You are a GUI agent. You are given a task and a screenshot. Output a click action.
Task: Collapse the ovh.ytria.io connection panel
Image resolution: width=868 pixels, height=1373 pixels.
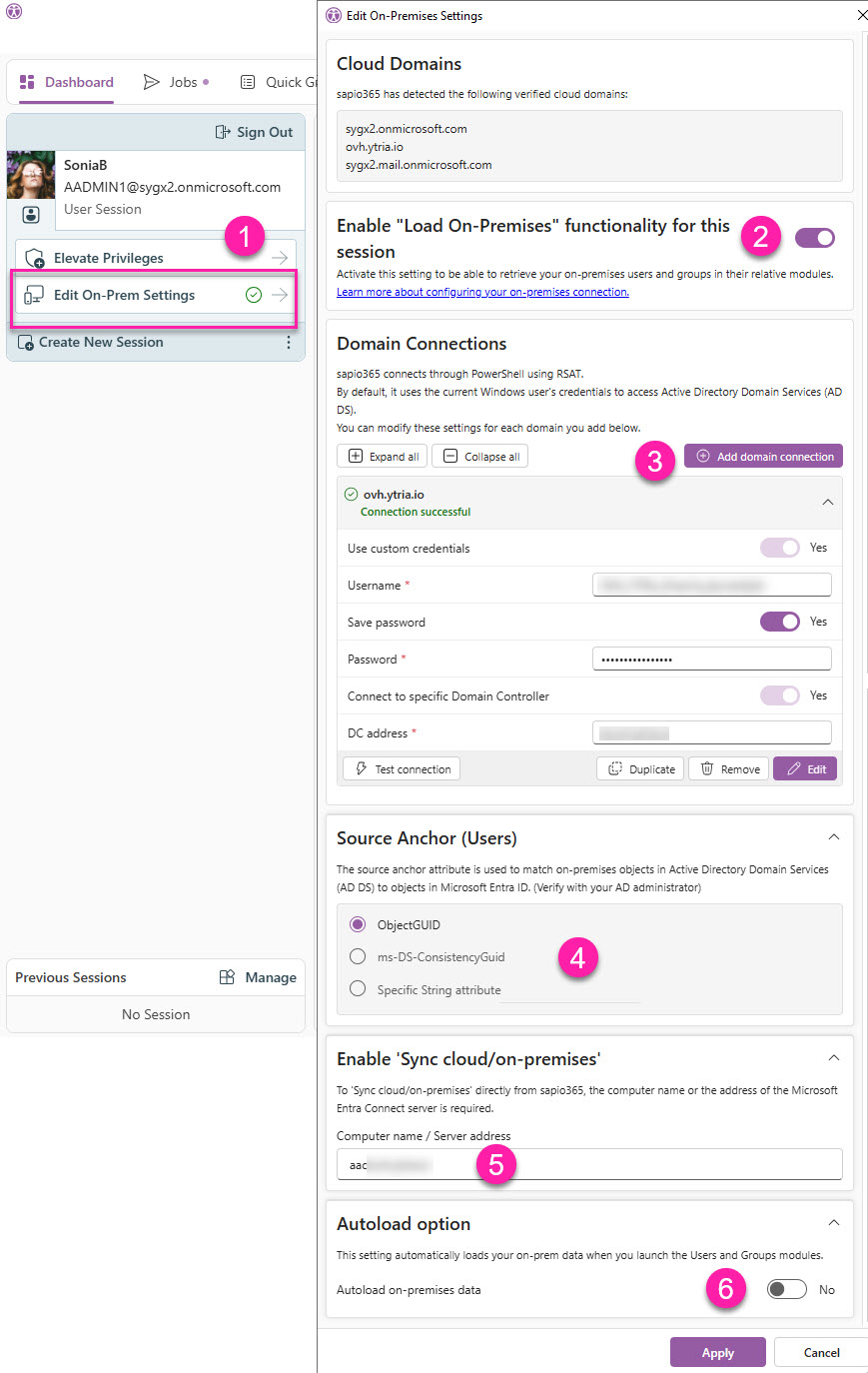pyautogui.click(x=827, y=503)
